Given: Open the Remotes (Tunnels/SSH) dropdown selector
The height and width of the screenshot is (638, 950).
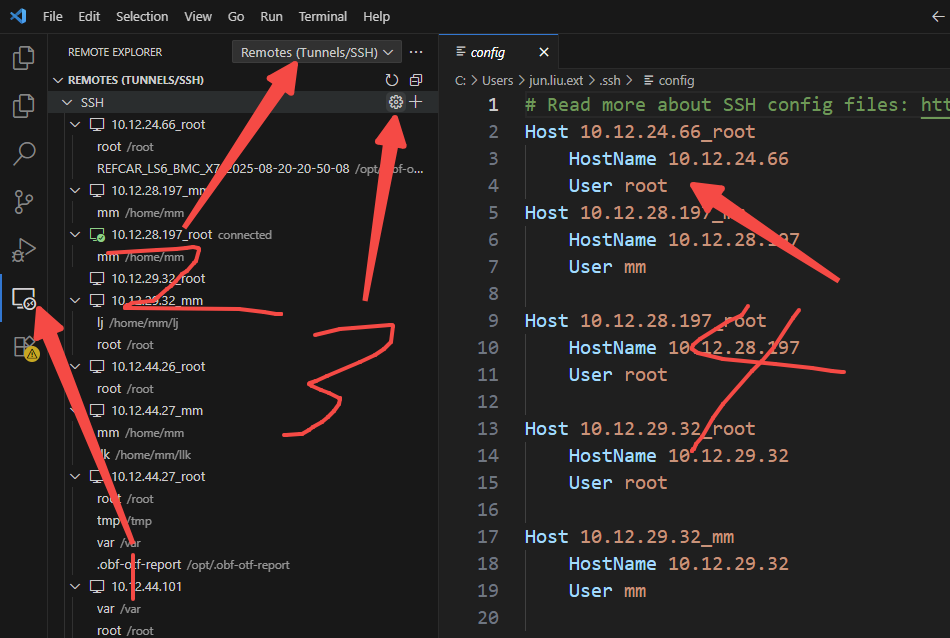Looking at the screenshot, I should [316, 51].
